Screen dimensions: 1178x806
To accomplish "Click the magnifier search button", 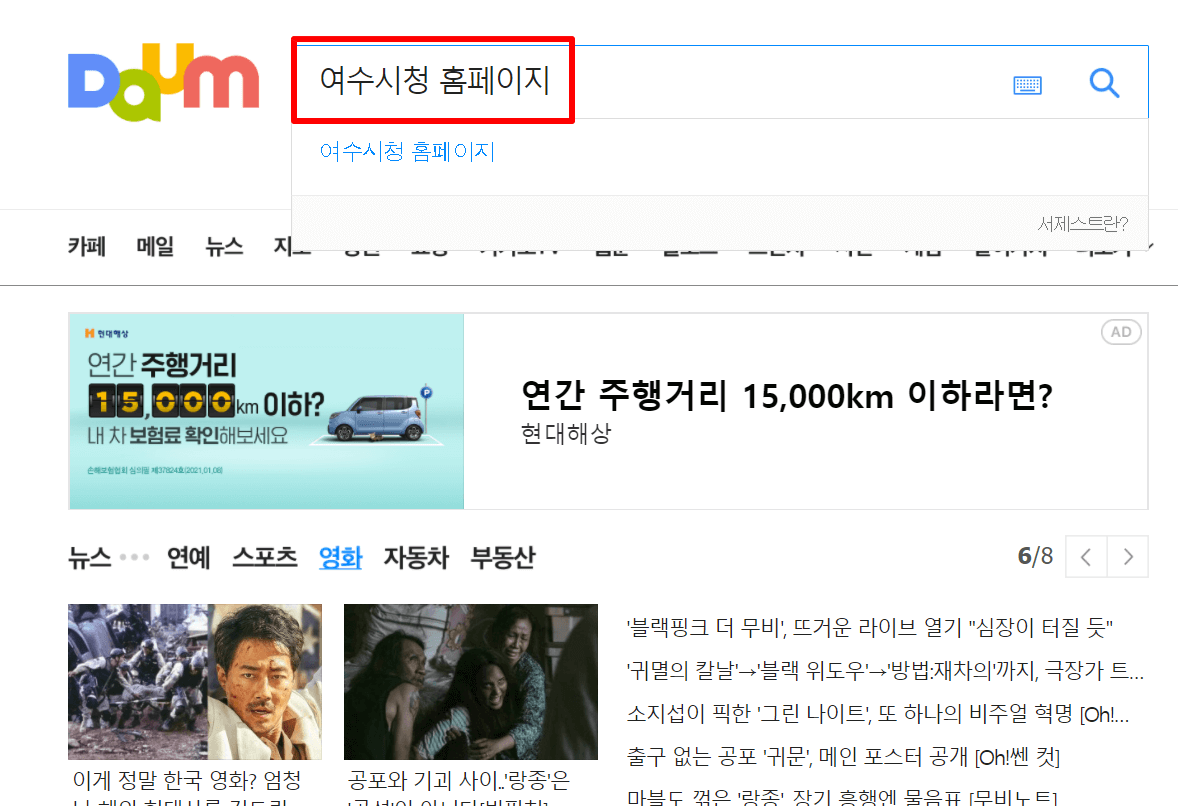I will [1104, 83].
